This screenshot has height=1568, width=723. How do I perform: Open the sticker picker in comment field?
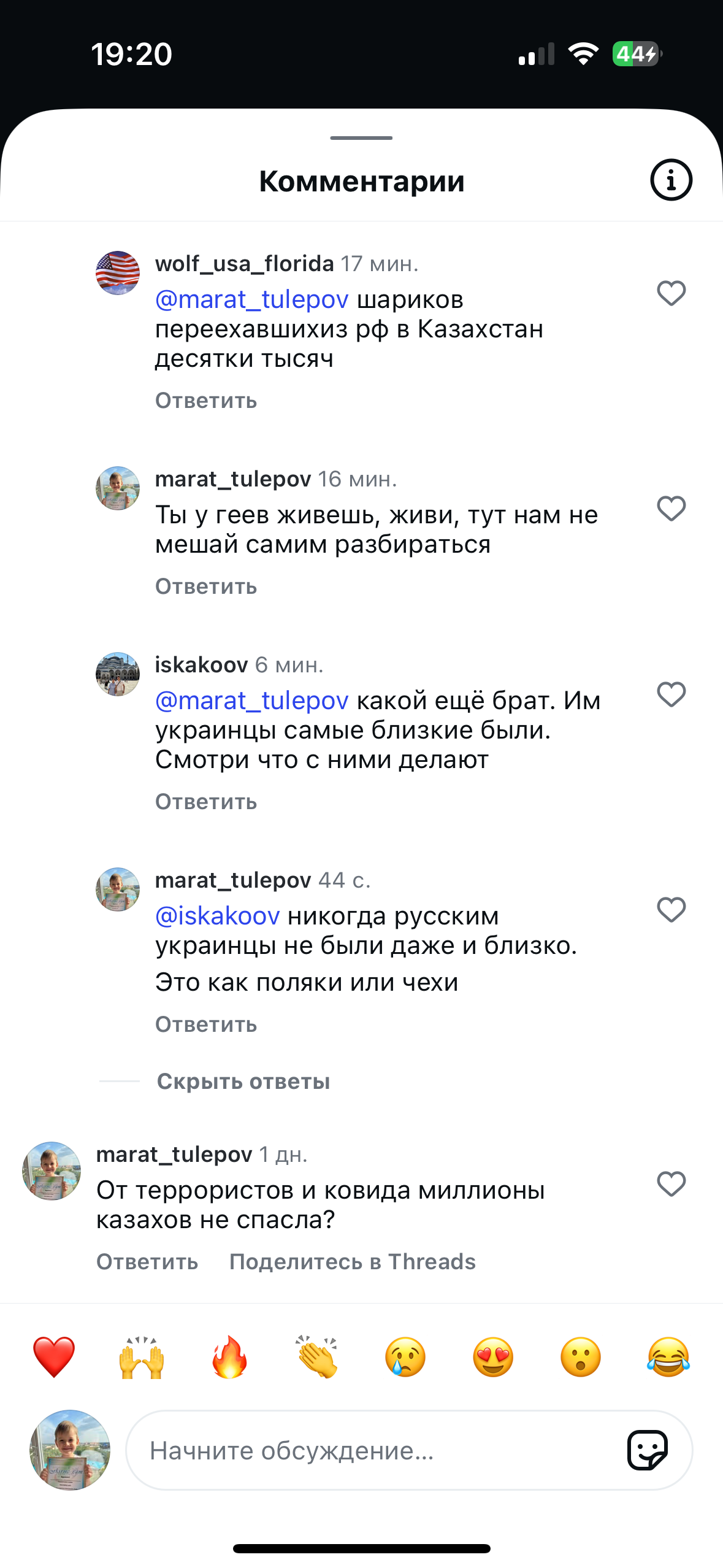pyautogui.click(x=648, y=1450)
